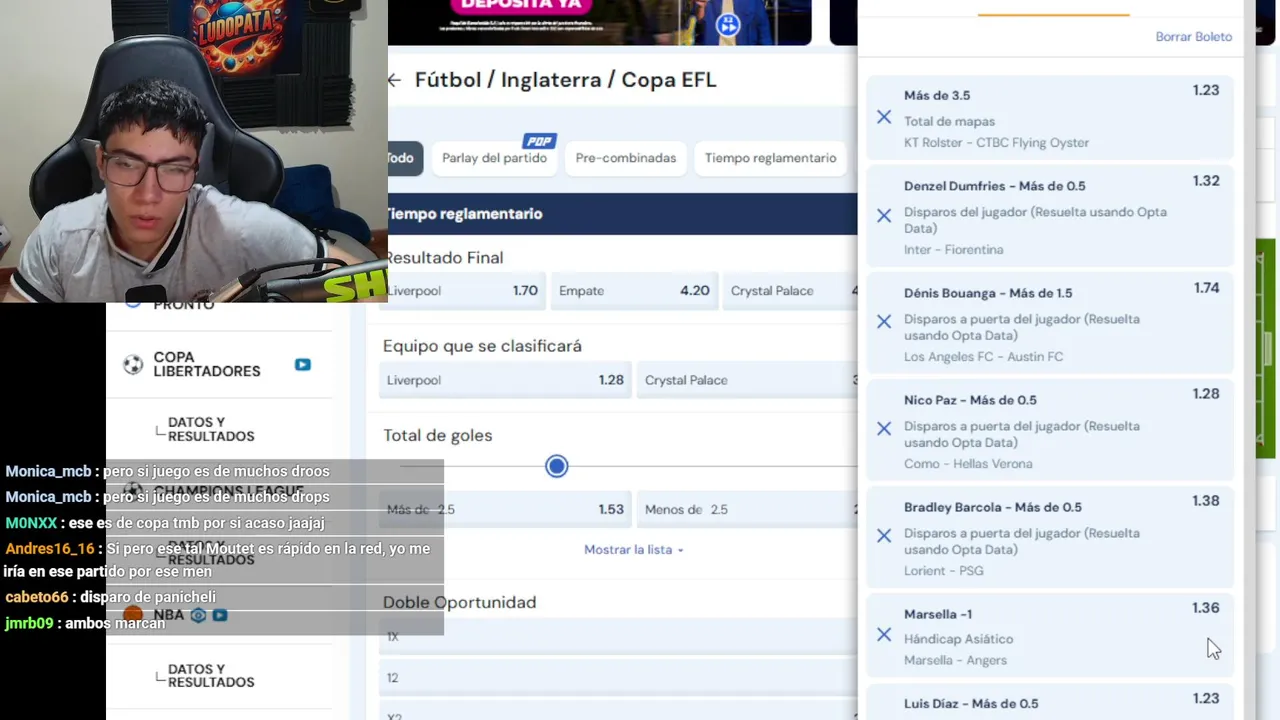
Task: Remove the Más de 3.5 selection
Action: (x=884, y=118)
